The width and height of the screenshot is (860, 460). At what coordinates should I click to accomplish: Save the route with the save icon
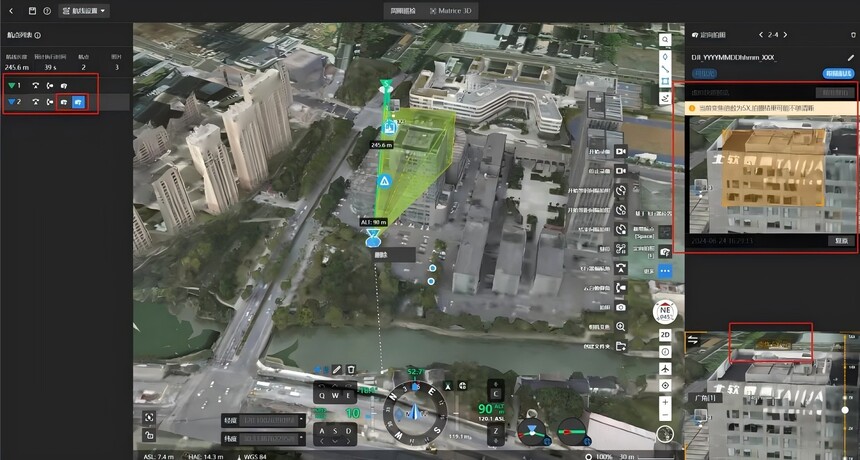[x=32, y=11]
